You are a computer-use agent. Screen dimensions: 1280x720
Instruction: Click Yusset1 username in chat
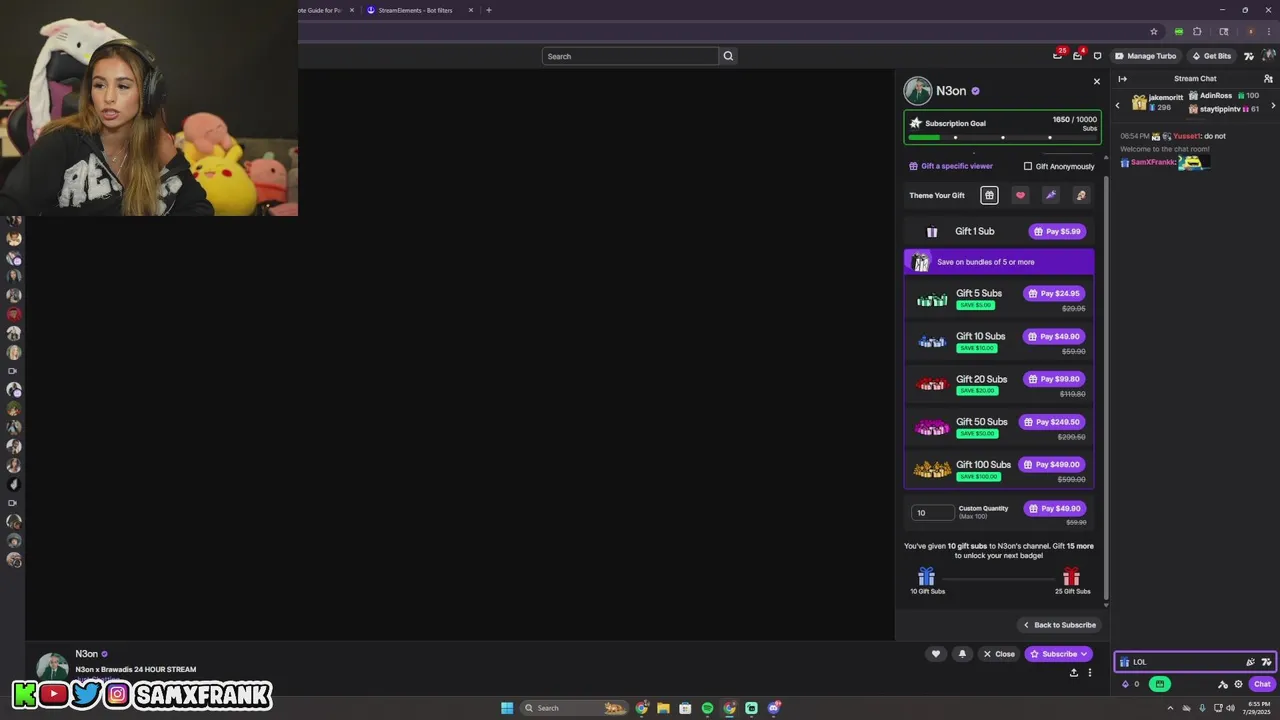click(1186, 136)
